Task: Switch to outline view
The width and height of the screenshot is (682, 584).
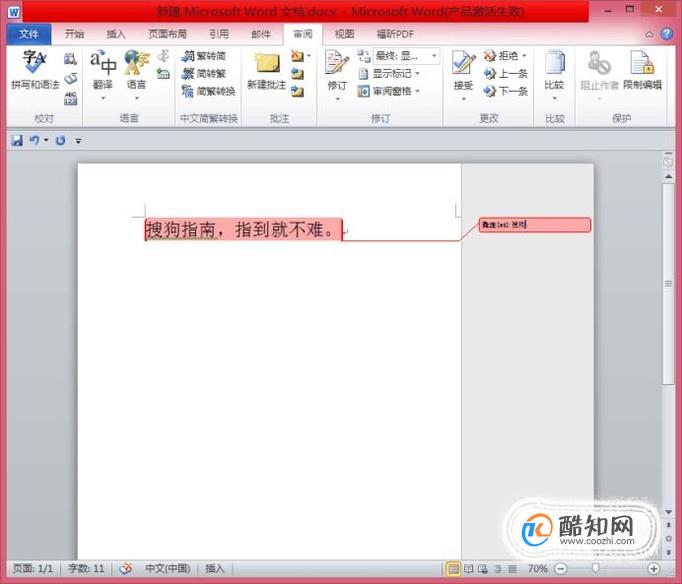Action: click(498, 568)
